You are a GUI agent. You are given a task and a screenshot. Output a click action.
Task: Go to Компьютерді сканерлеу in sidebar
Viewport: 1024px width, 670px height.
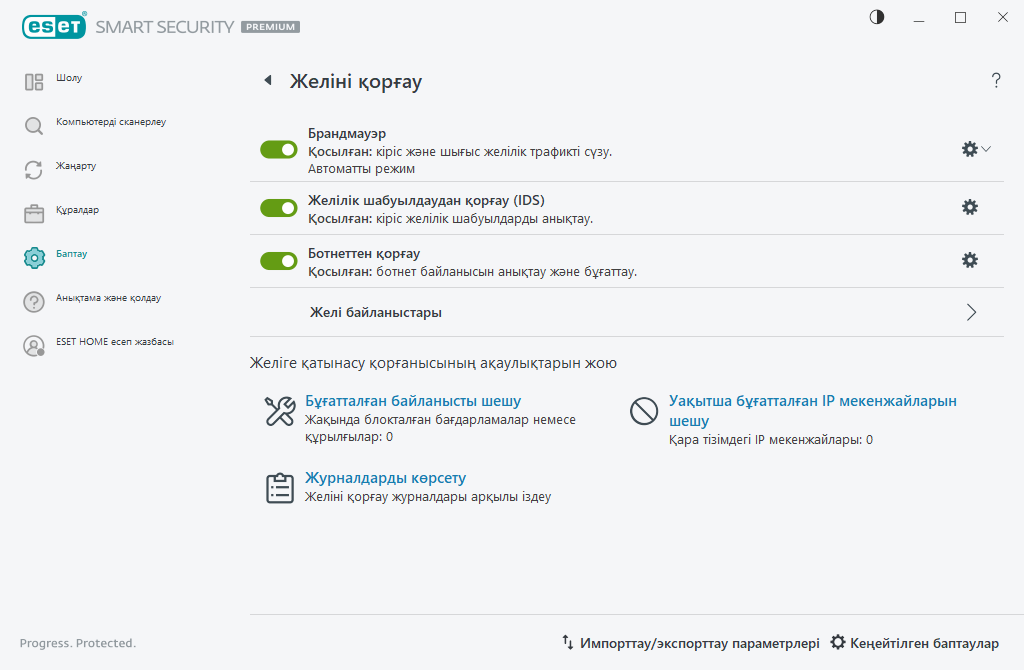tap(110, 122)
